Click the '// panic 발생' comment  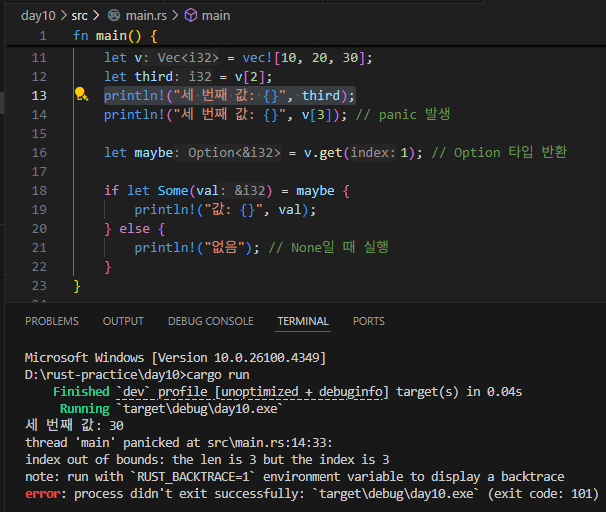pos(403,115)
